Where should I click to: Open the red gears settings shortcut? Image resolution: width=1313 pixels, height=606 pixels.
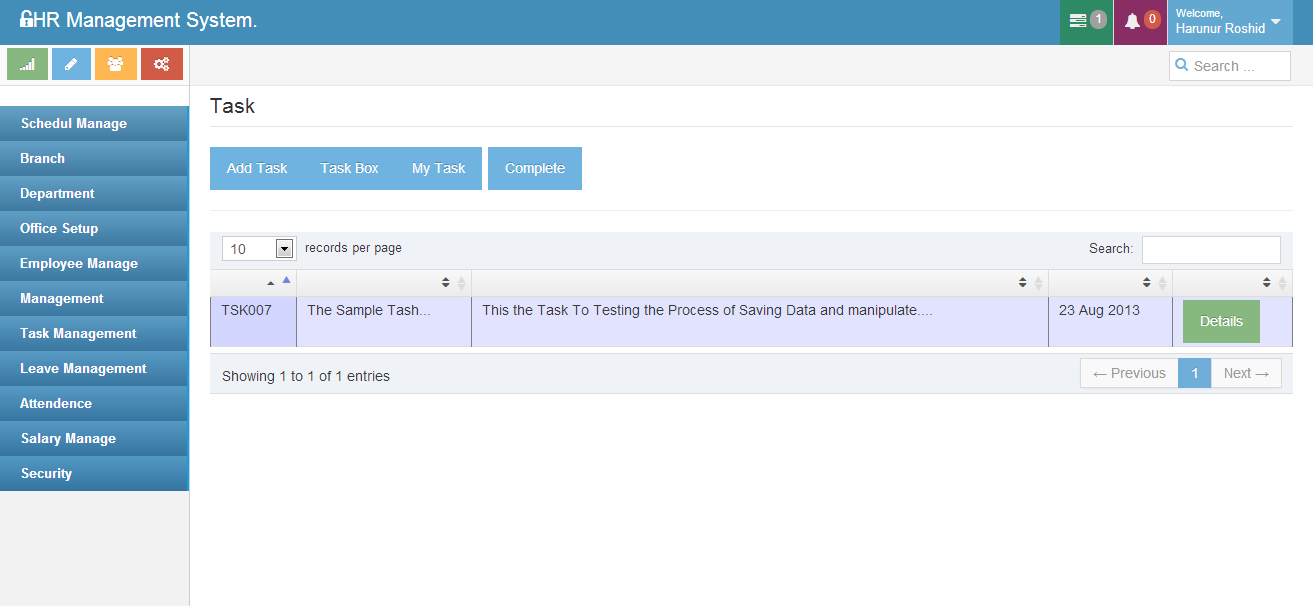pos(161,64)
